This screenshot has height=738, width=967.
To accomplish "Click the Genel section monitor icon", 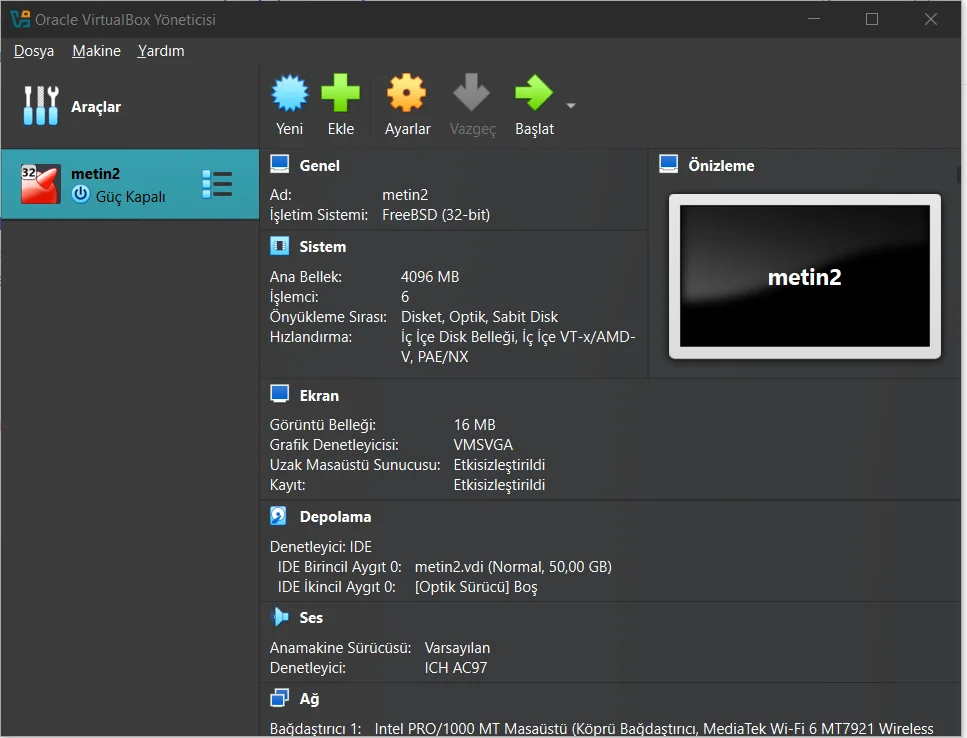I will point(279,164).
